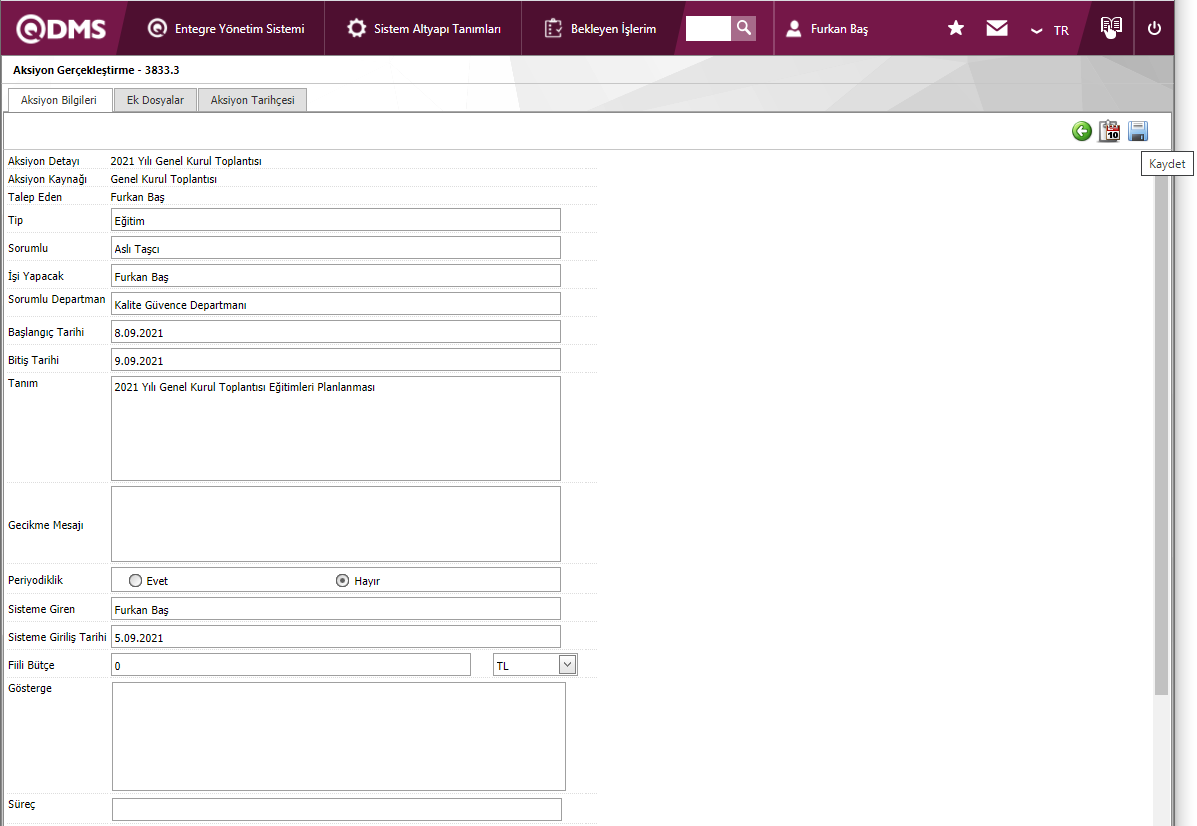This screenshot has width=1197, height=826.
Task: Click the green back arrow icon
Action: pos(1081,132)
